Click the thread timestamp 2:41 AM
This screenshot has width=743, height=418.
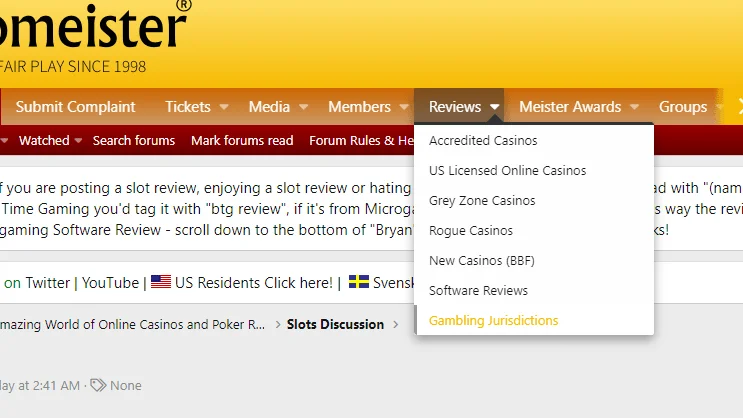point(40,385)
